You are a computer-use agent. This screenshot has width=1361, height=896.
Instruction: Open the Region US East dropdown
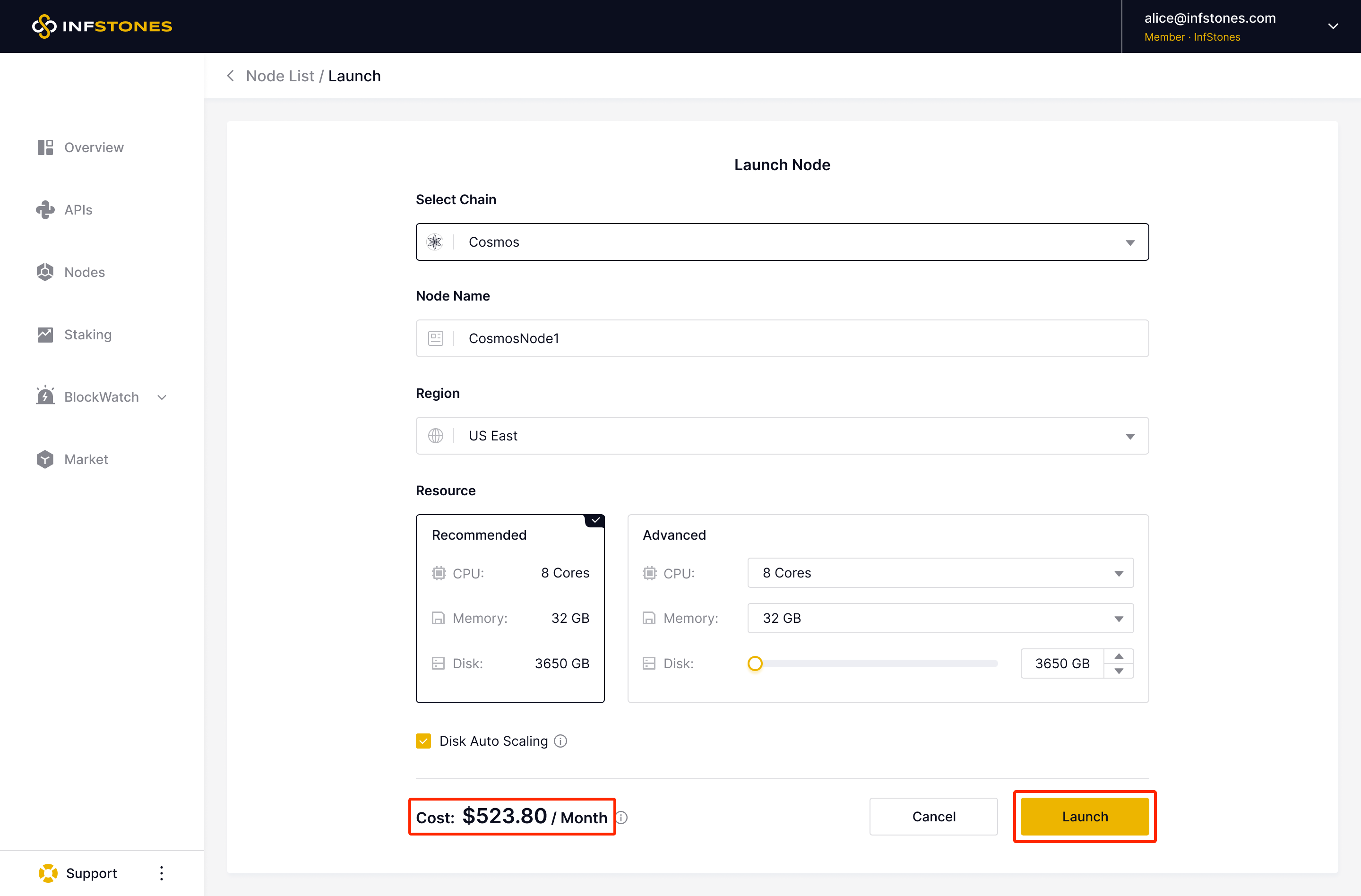[782, 436]
